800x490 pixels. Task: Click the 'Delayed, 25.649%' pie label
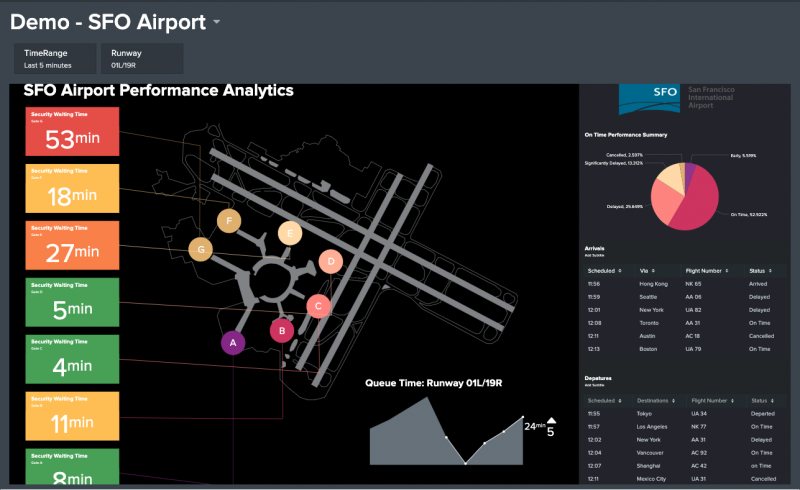(x=624, y=207)
